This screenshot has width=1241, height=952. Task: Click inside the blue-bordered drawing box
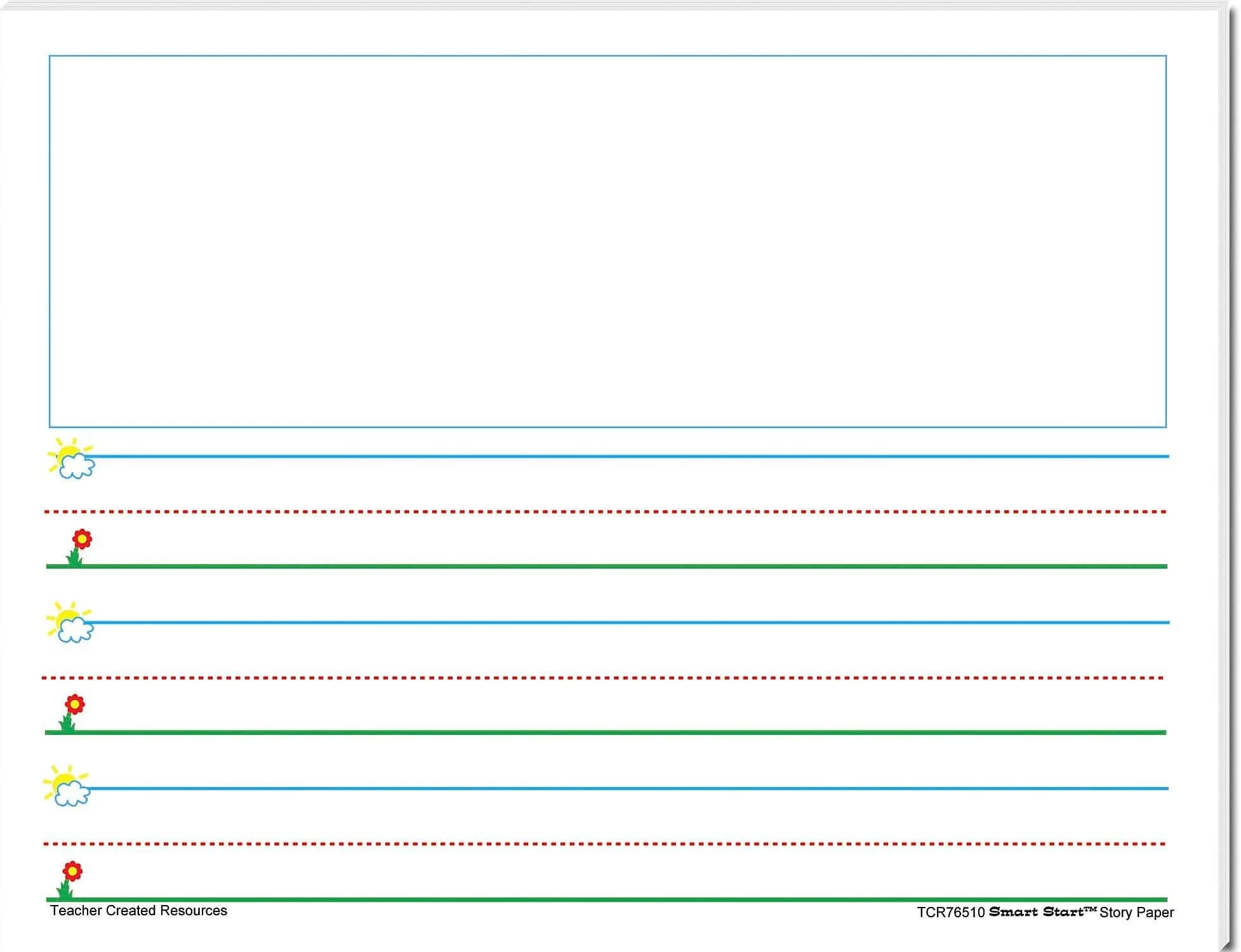607,241
